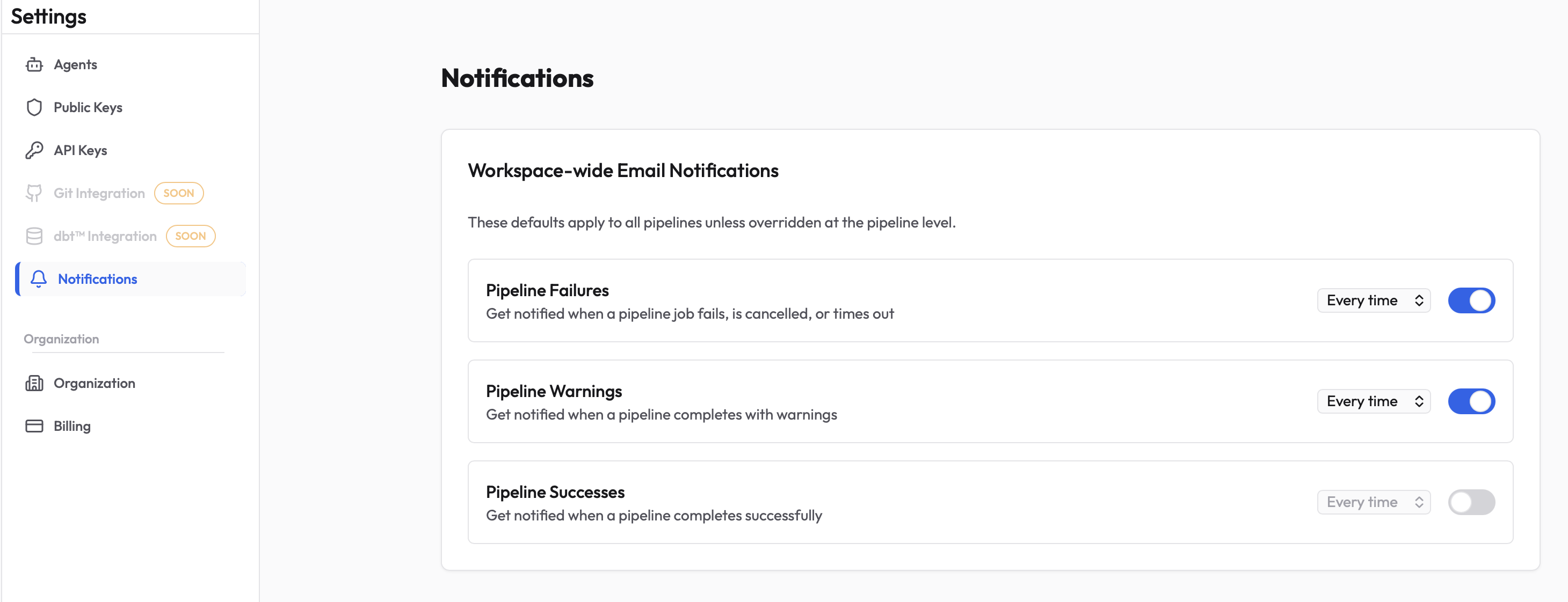Turn off Pipeline Warnings notifications
1568x602 pixels.
point(1471,401)
